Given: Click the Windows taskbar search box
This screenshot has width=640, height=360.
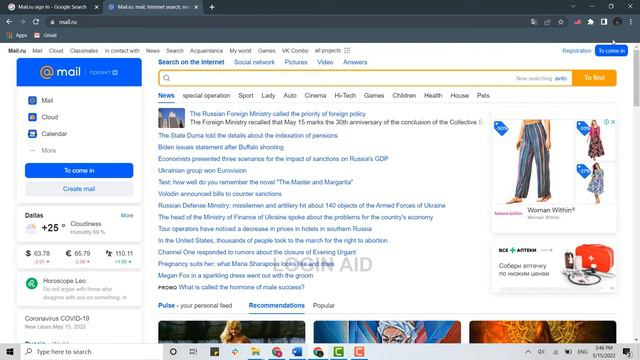Looking at the screenshot, I should (x=92, y=351).
